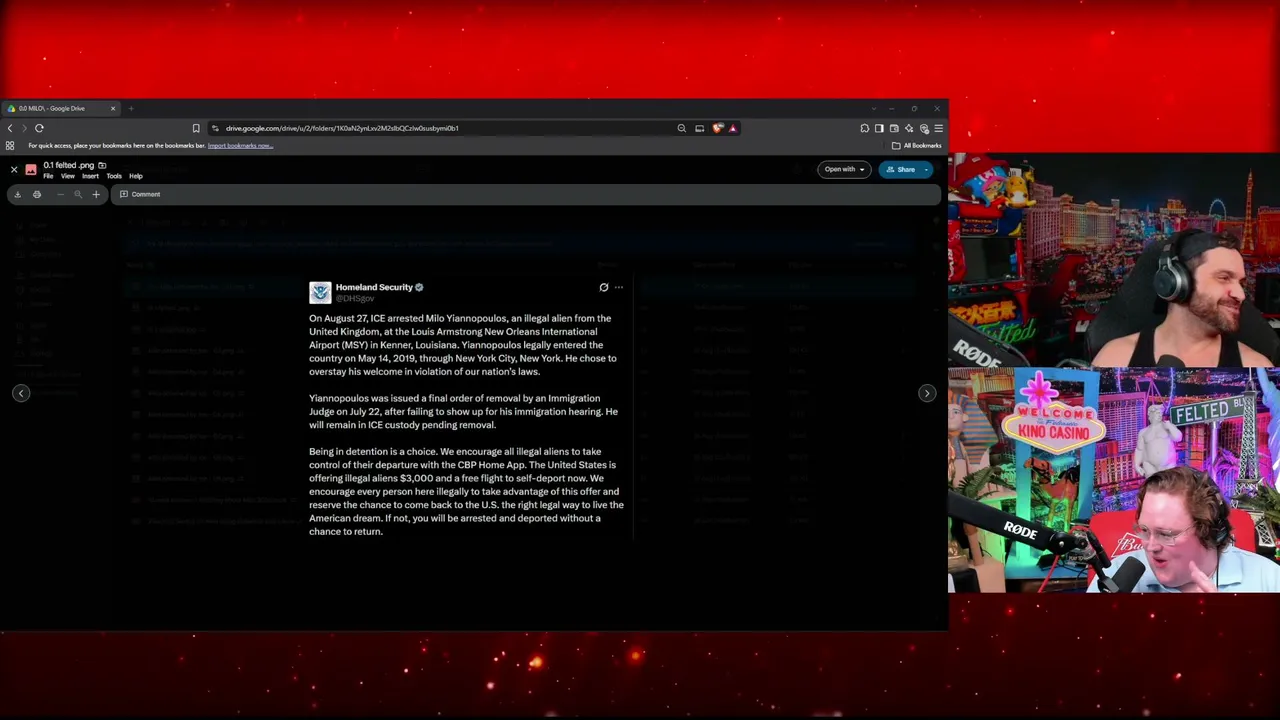
Task: Click the Import bookmarks now link
Action: 240,146
